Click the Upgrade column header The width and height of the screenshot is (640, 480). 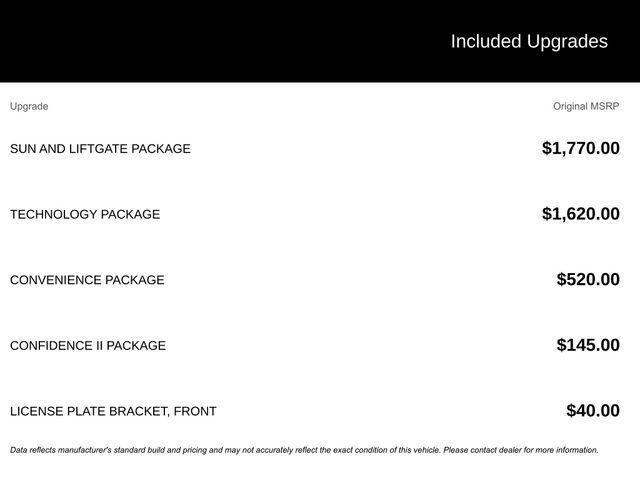pyautogui.click(x=29, y=106)
